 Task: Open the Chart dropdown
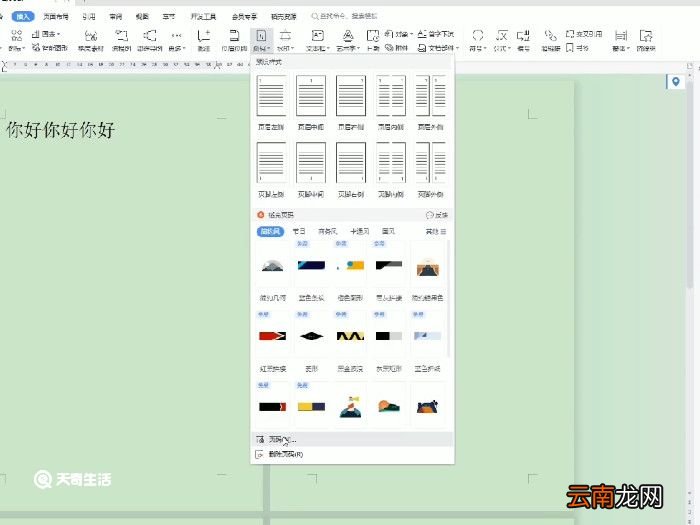[x=46, y=34]
